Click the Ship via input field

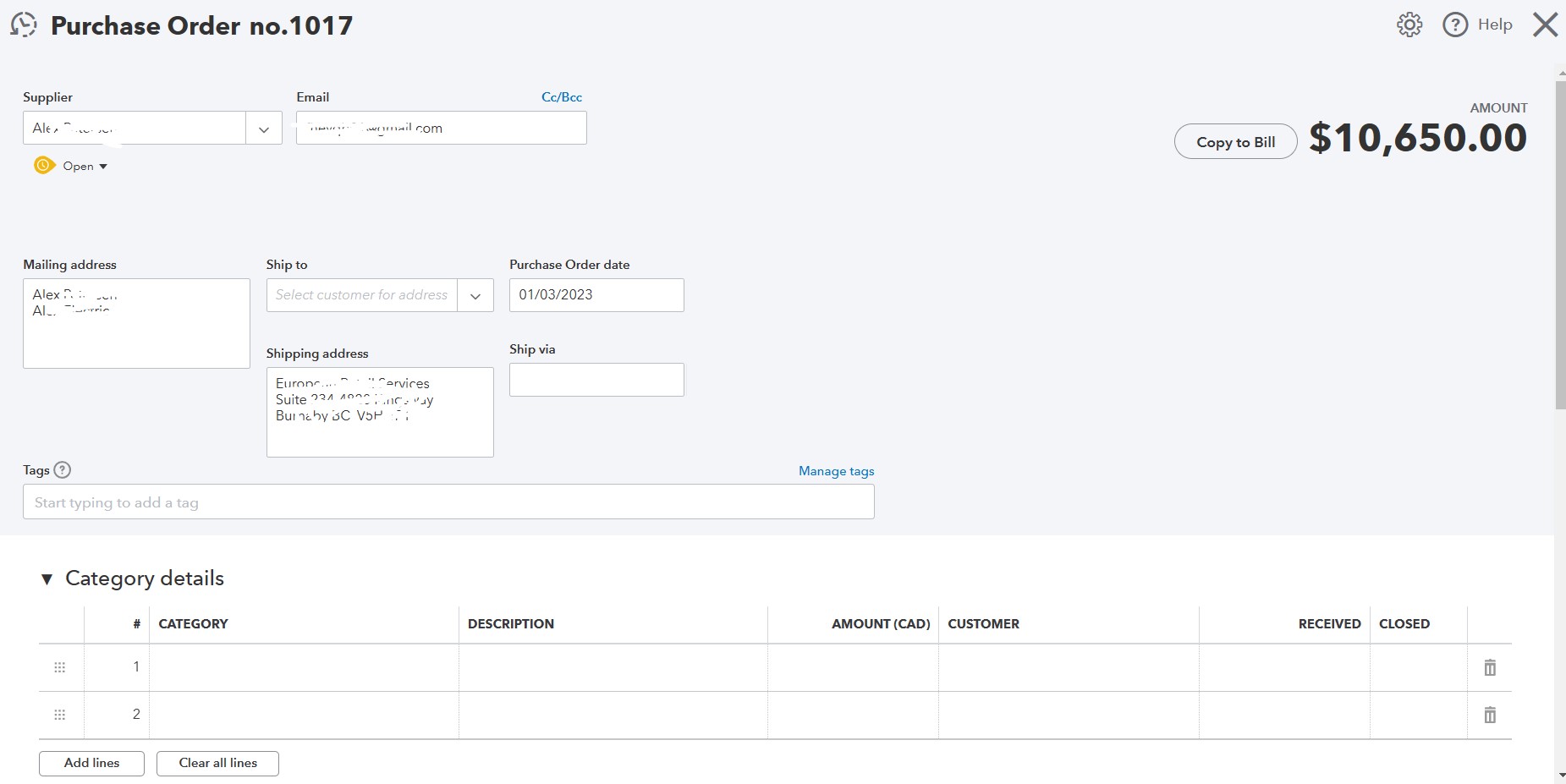tap(596, 380)
